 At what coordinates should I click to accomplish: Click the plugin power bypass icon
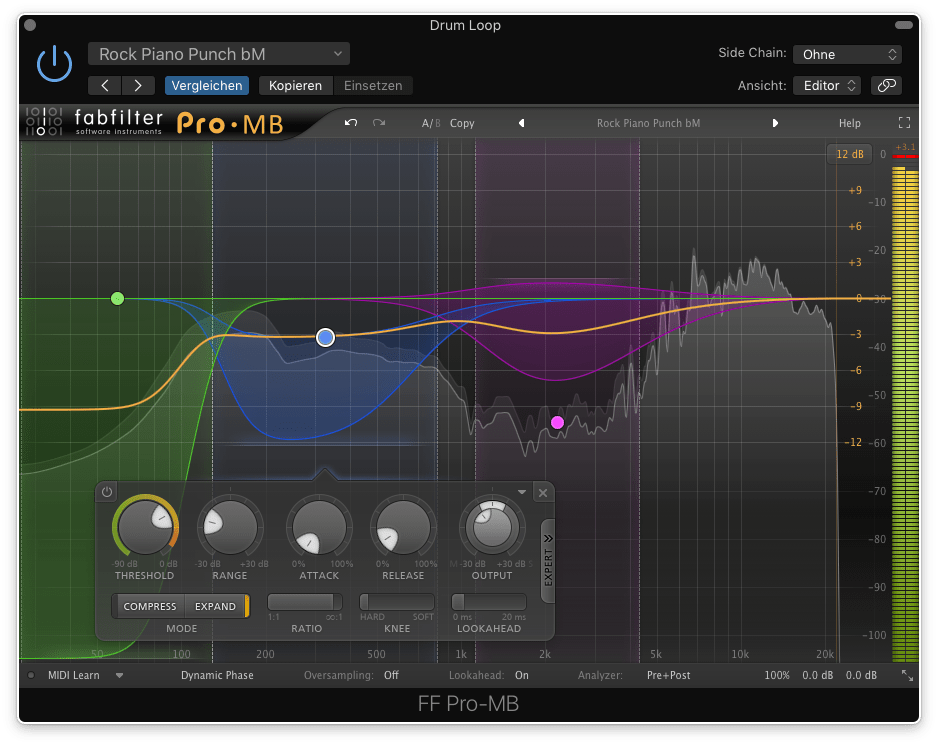coord(54,64)
